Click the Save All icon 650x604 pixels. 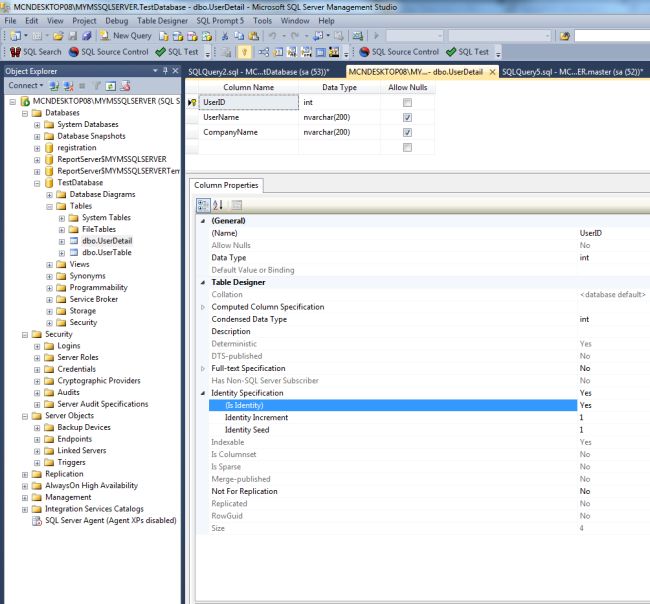pos(87,36)
